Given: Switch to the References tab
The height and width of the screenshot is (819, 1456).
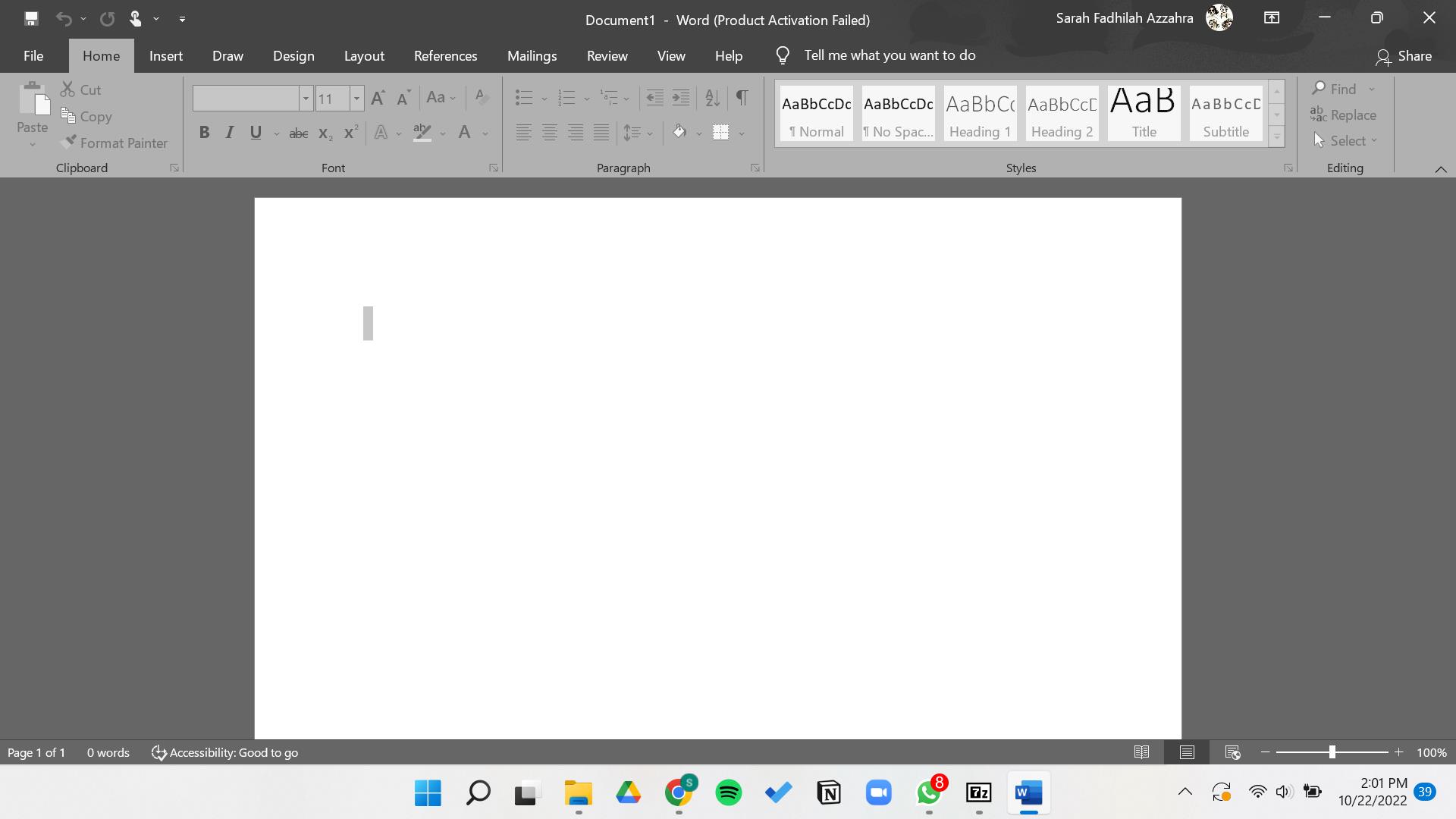Looking at the screenshot, I should [445, 55].
